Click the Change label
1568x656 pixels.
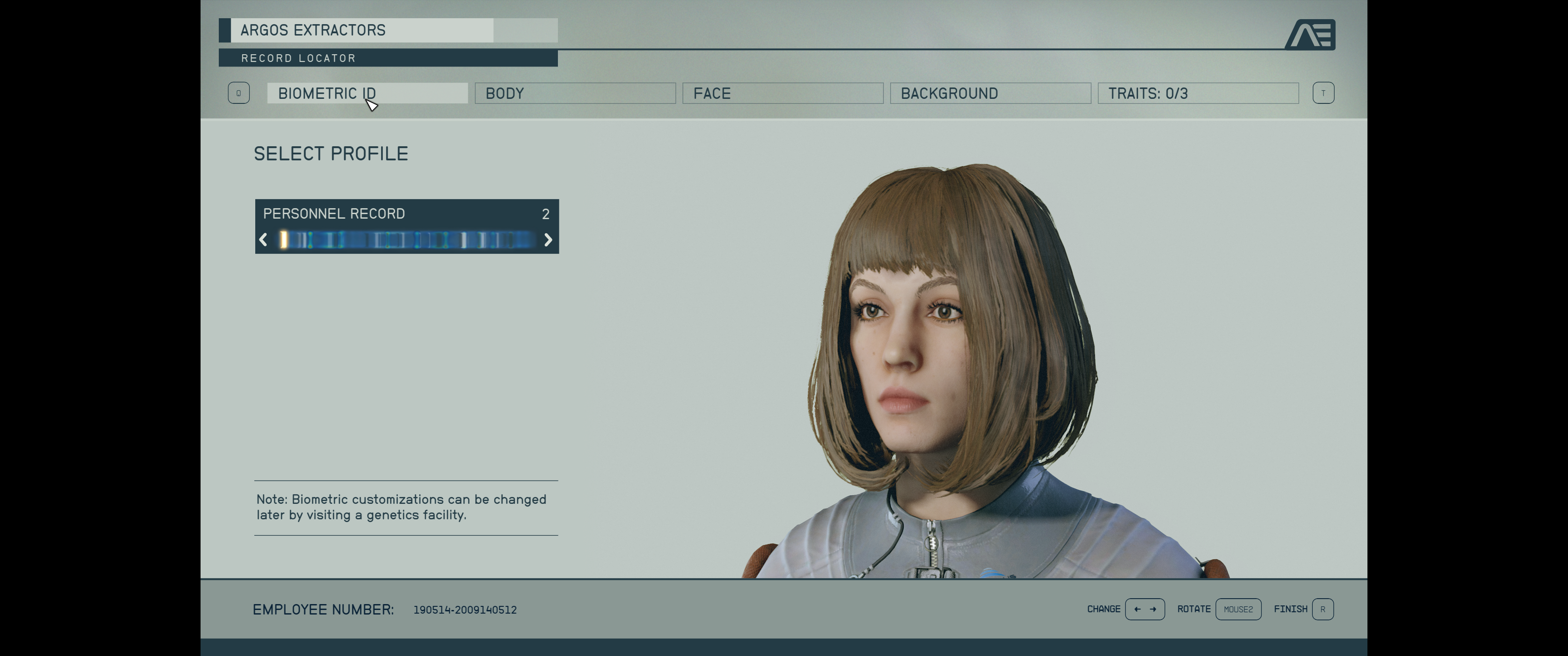(1104, 609)
